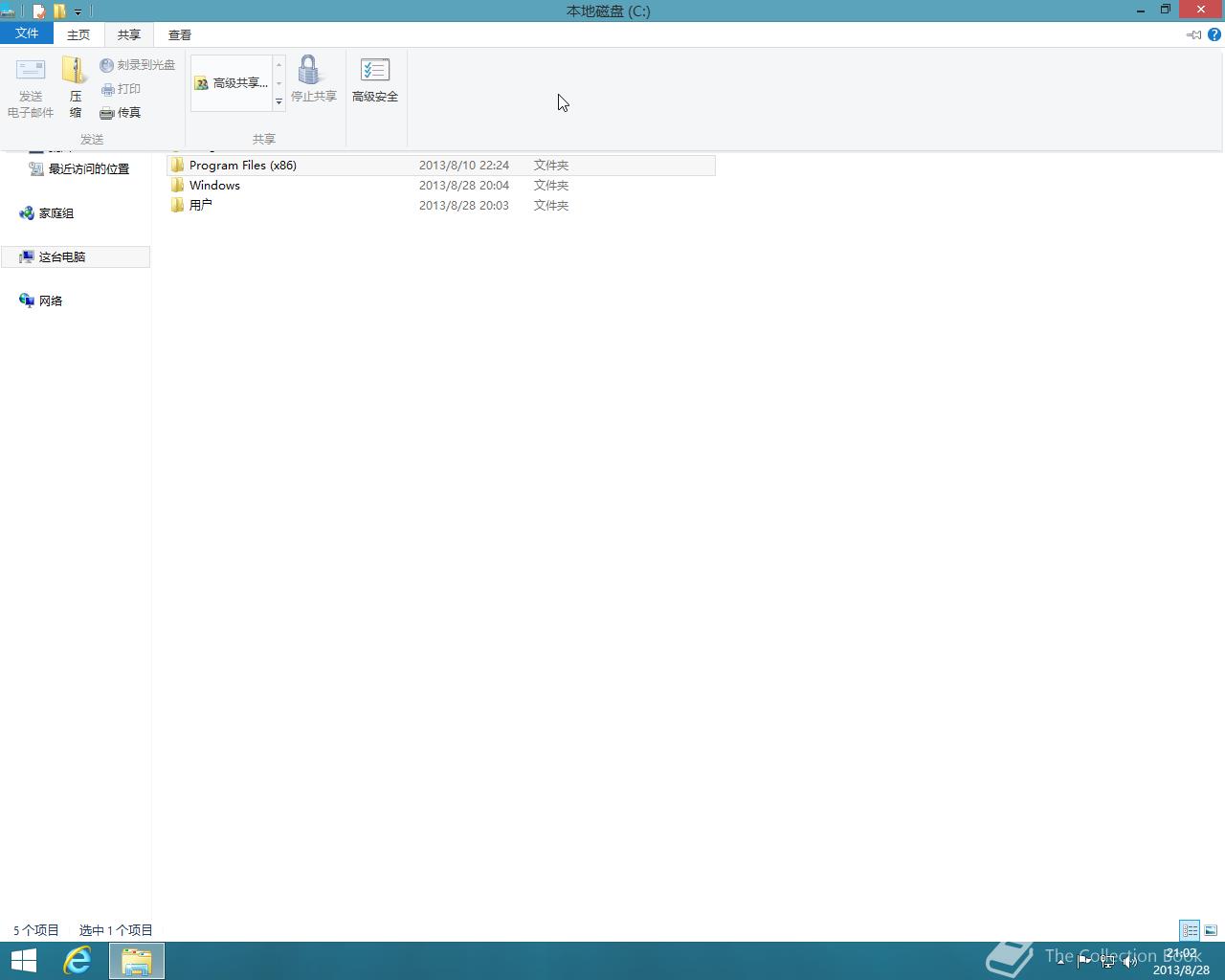
Task: Click the network tray icon
Action: (x=1107, y=961)
